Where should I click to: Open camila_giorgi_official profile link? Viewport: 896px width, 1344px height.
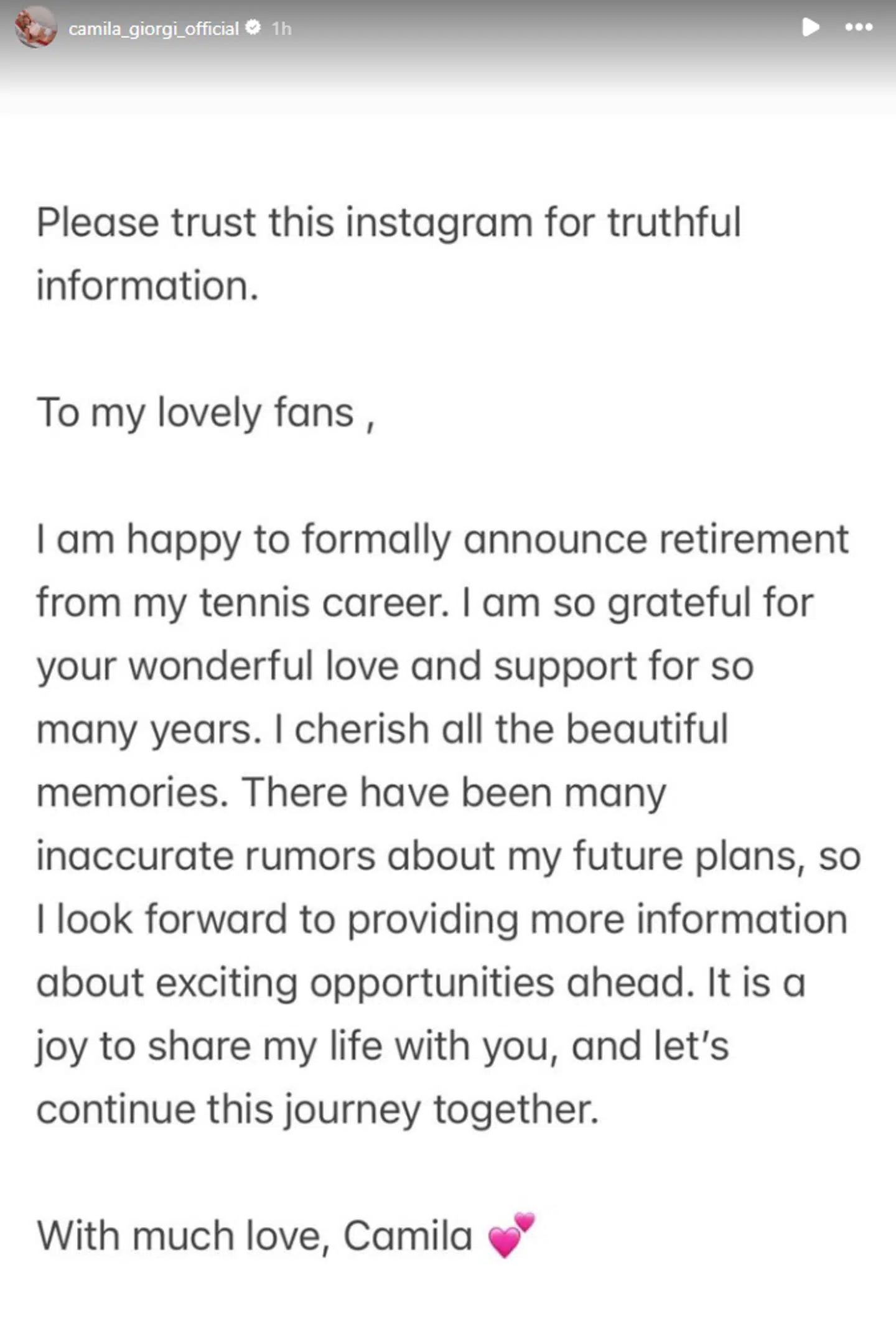pos(153,29)
